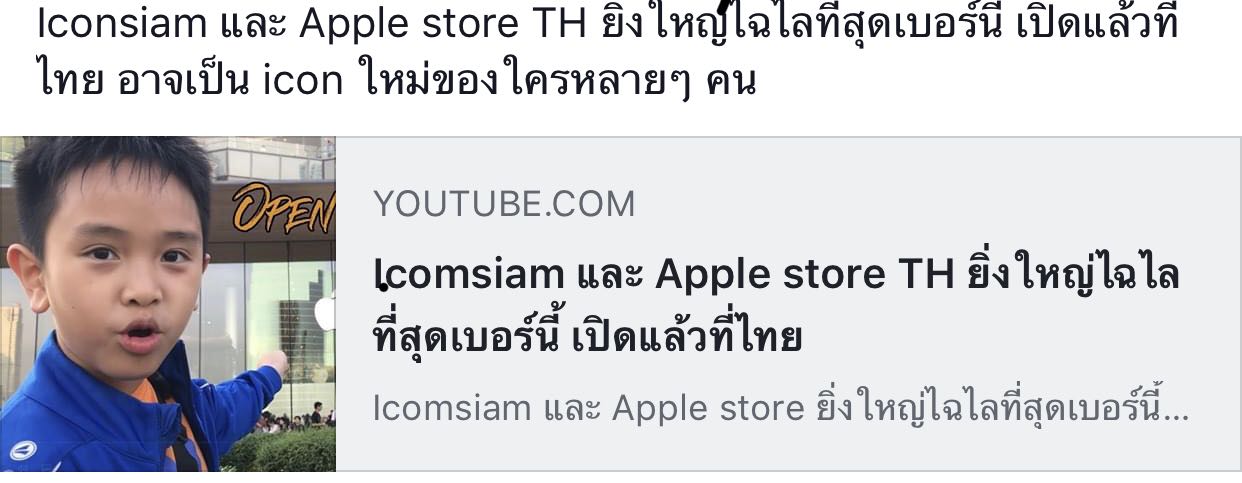
Task: Open the bold title "Icomsiam และ Apple store TH"
Action: tap(662, 276)
